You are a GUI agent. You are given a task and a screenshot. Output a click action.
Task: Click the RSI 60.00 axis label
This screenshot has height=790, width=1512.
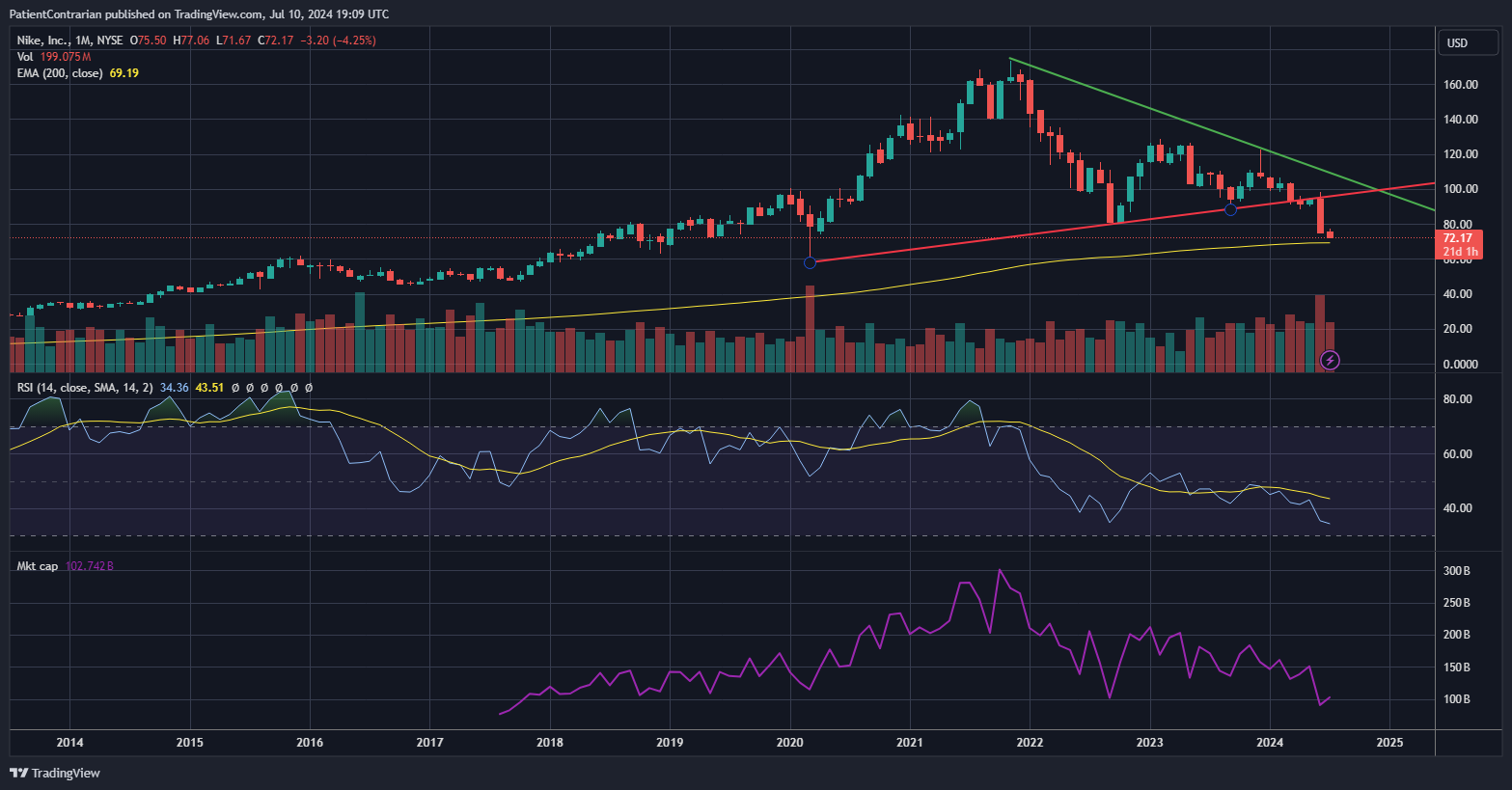click(1458, 454)
